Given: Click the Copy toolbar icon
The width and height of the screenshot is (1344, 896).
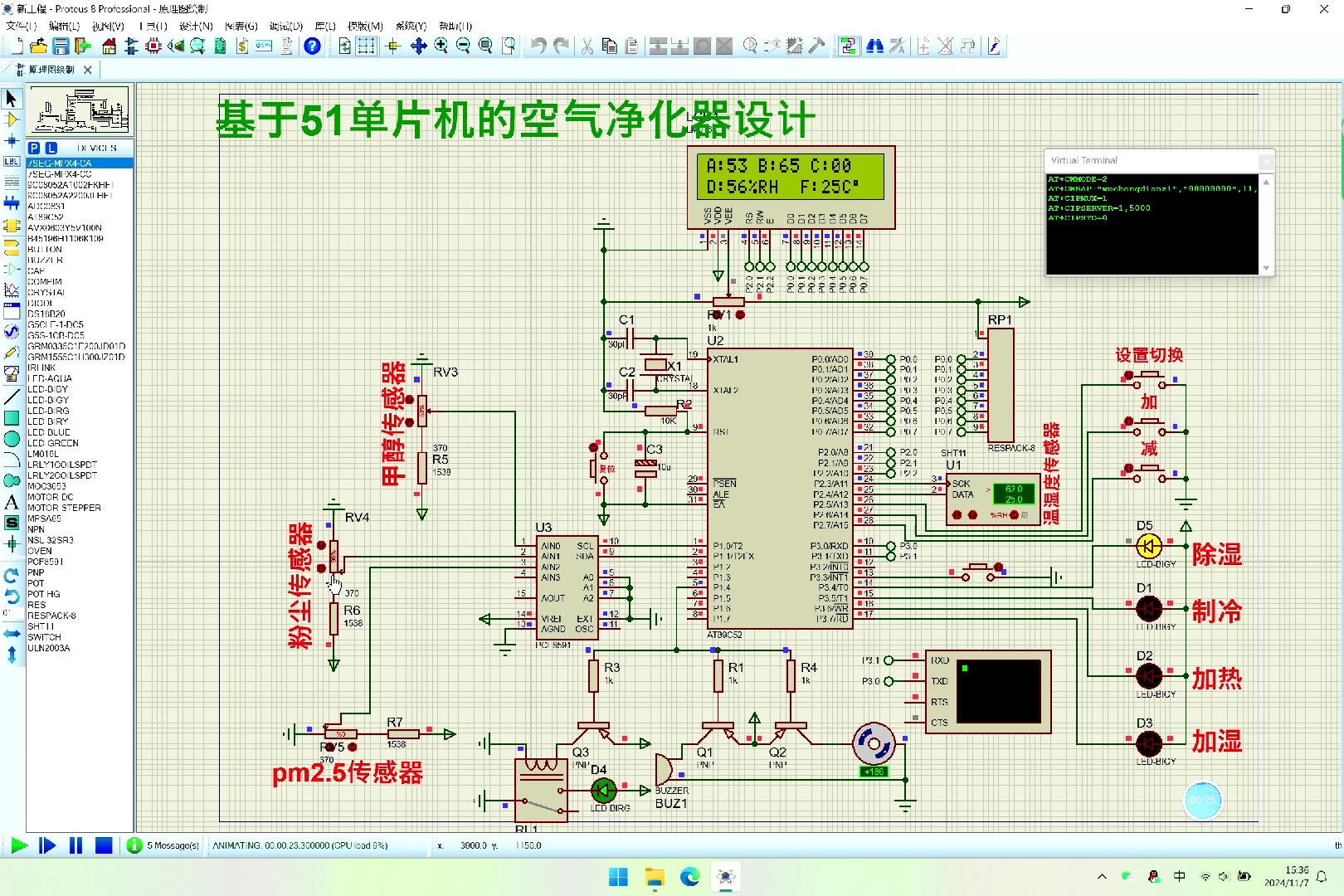Looking at the screenshot, I should click(610, 46).
